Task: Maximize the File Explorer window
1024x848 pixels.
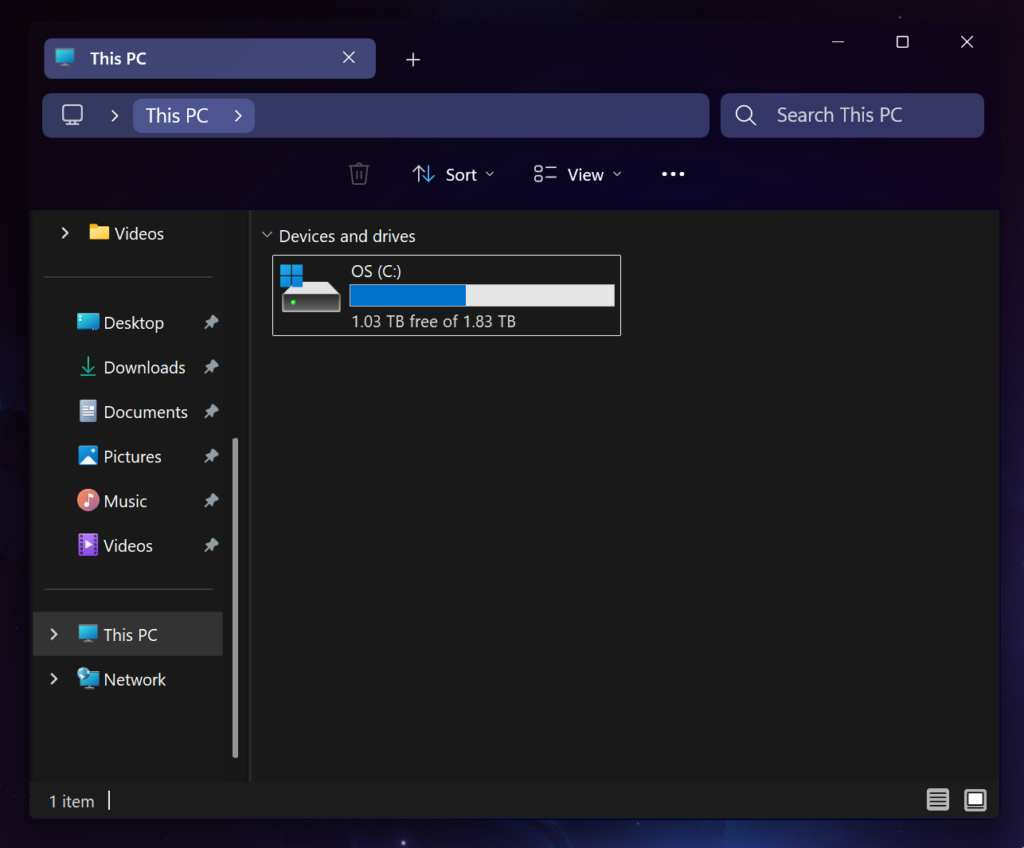Action: click(x=902, y=42)
